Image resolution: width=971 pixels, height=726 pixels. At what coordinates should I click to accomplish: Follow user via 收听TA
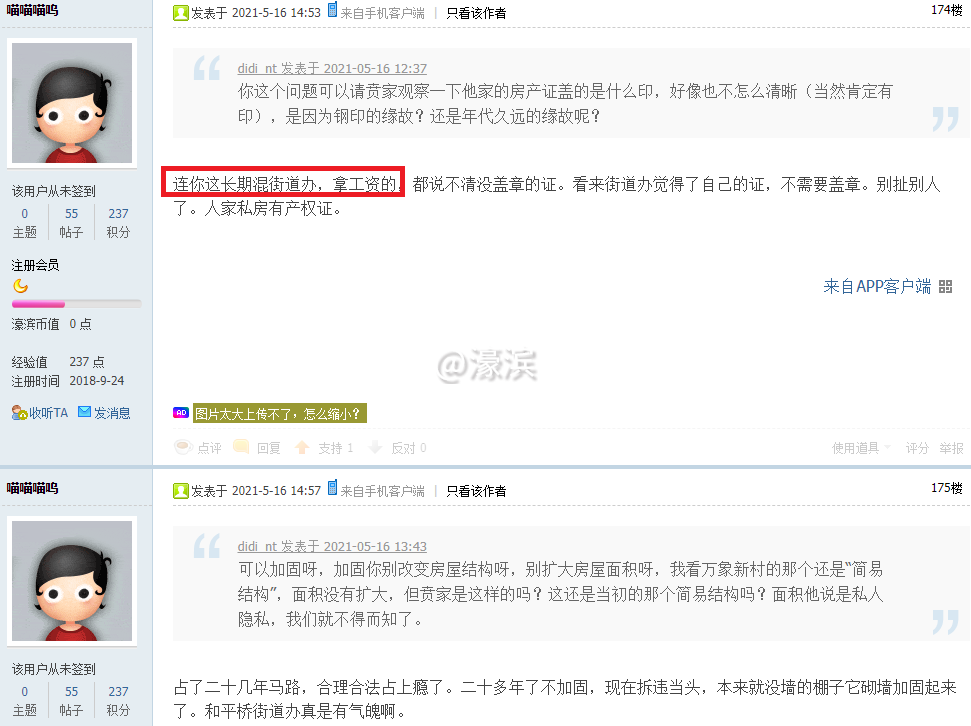pos(40,413)
